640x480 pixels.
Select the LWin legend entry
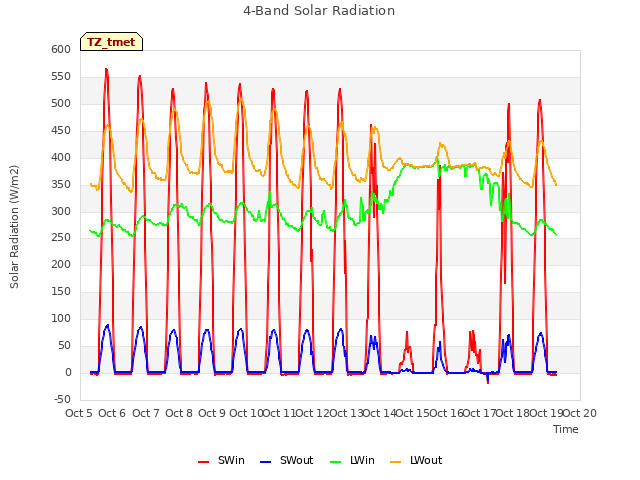(352, 460)
